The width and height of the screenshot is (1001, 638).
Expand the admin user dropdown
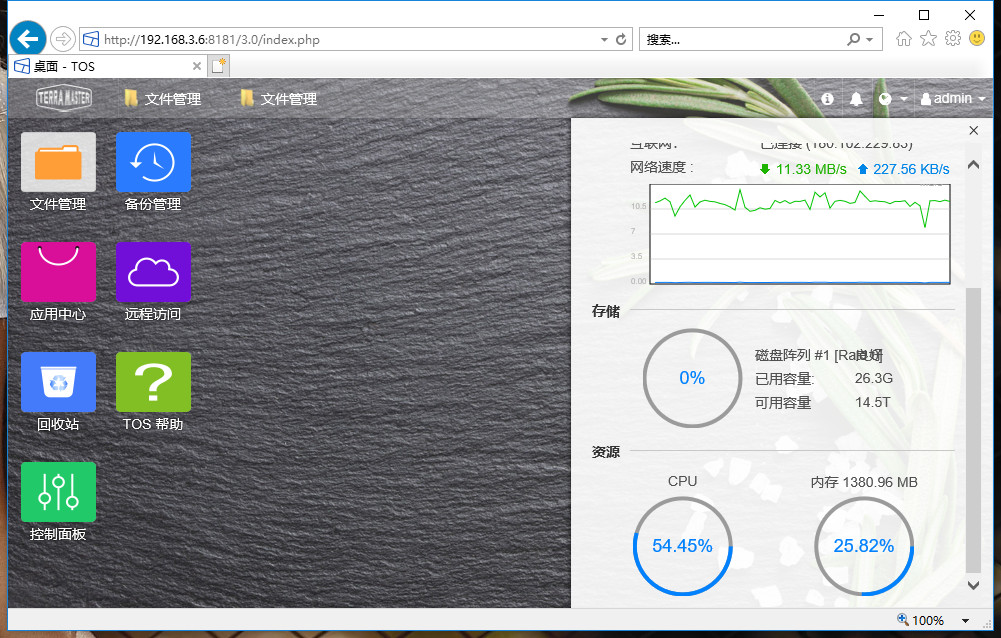point(953,99)
